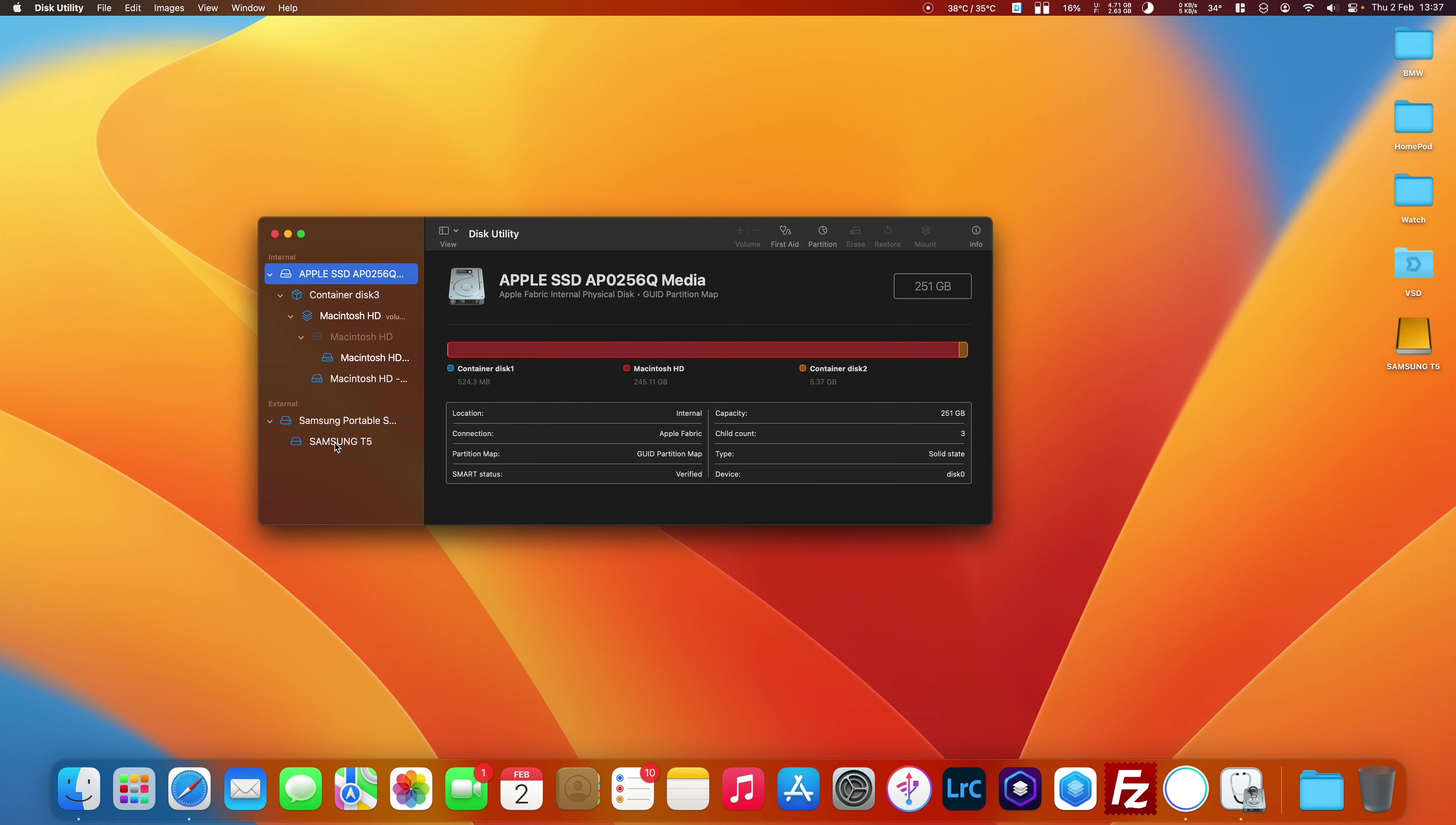1456x825 pixels.
Task: Open the Help menu
Action: coord(287,8)
